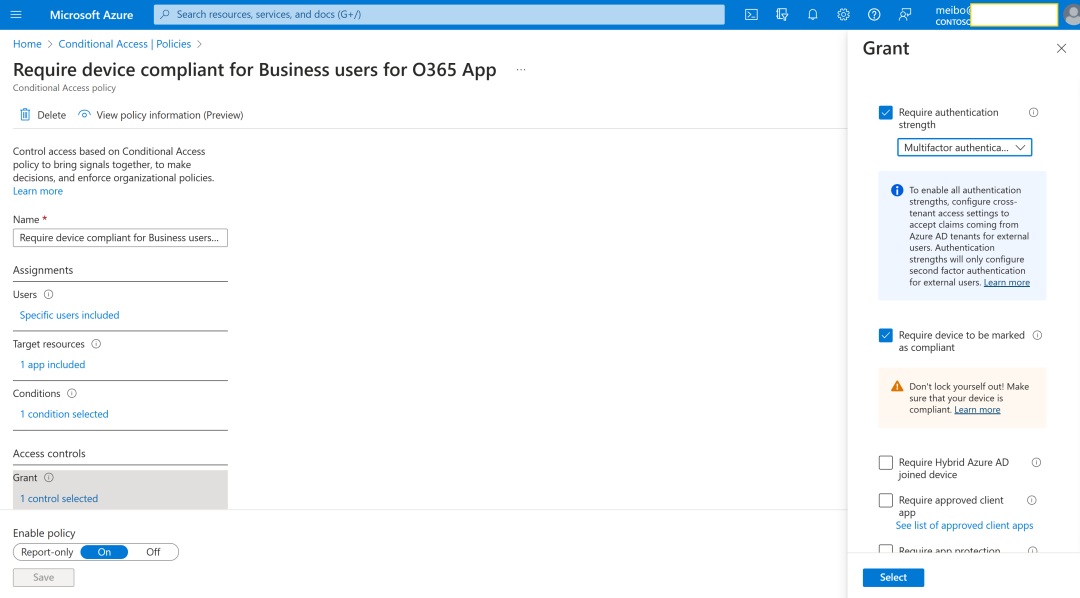Open the notifications bell

(x=813, y=14)
